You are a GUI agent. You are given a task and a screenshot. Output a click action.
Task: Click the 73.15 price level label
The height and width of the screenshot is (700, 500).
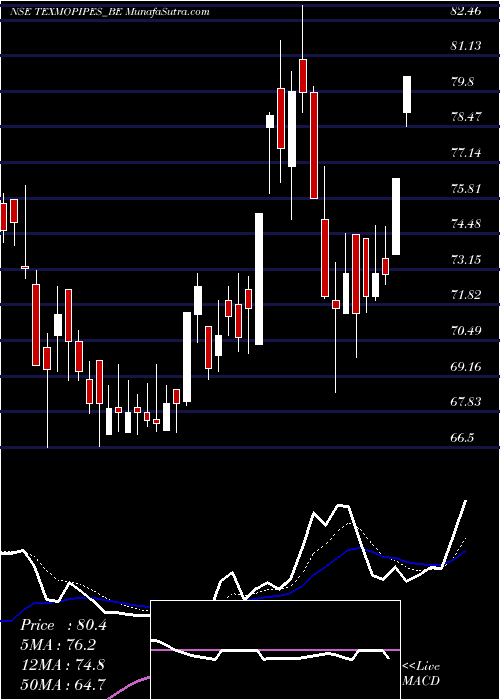coord(466,259)
